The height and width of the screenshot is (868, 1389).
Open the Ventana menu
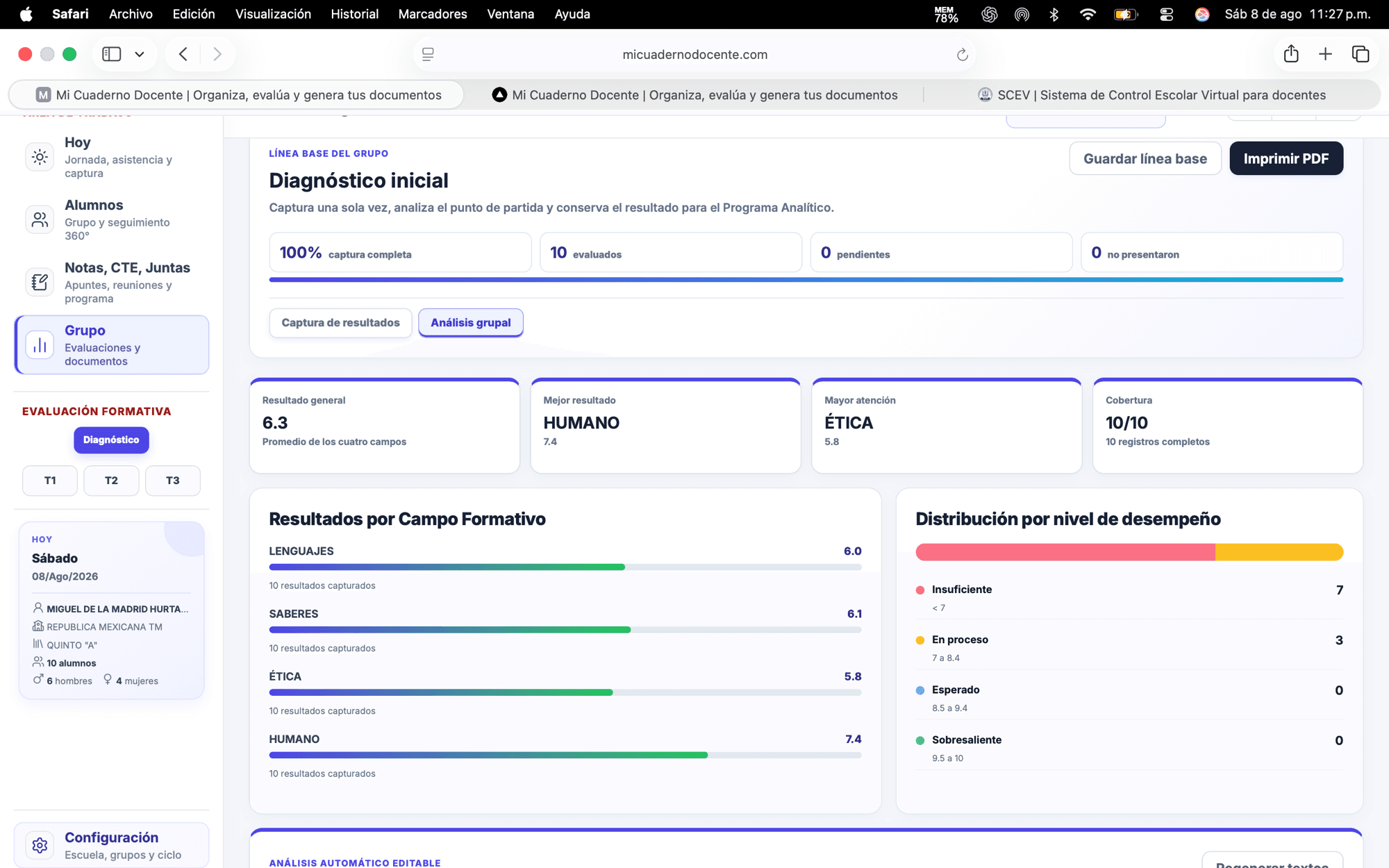pyautogui.click(x=510, y=14)
